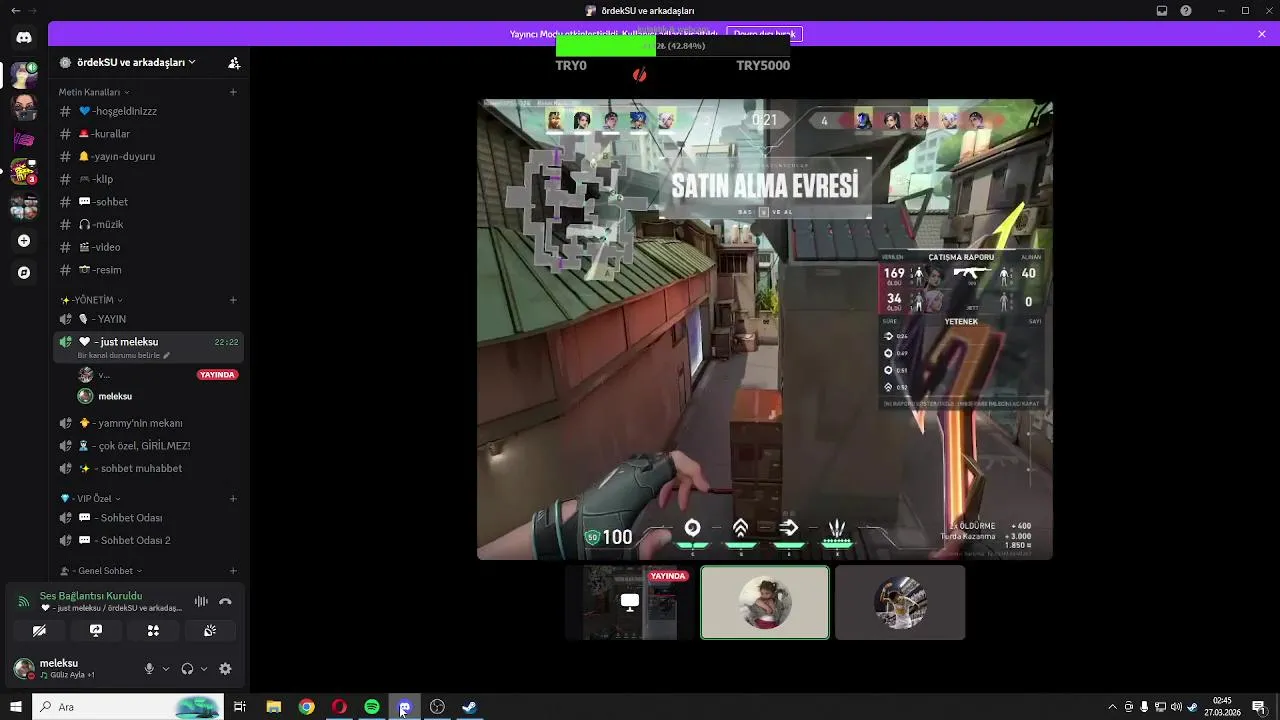
Task: Open the sohbet text channel
Action: (x=148, y=202)
